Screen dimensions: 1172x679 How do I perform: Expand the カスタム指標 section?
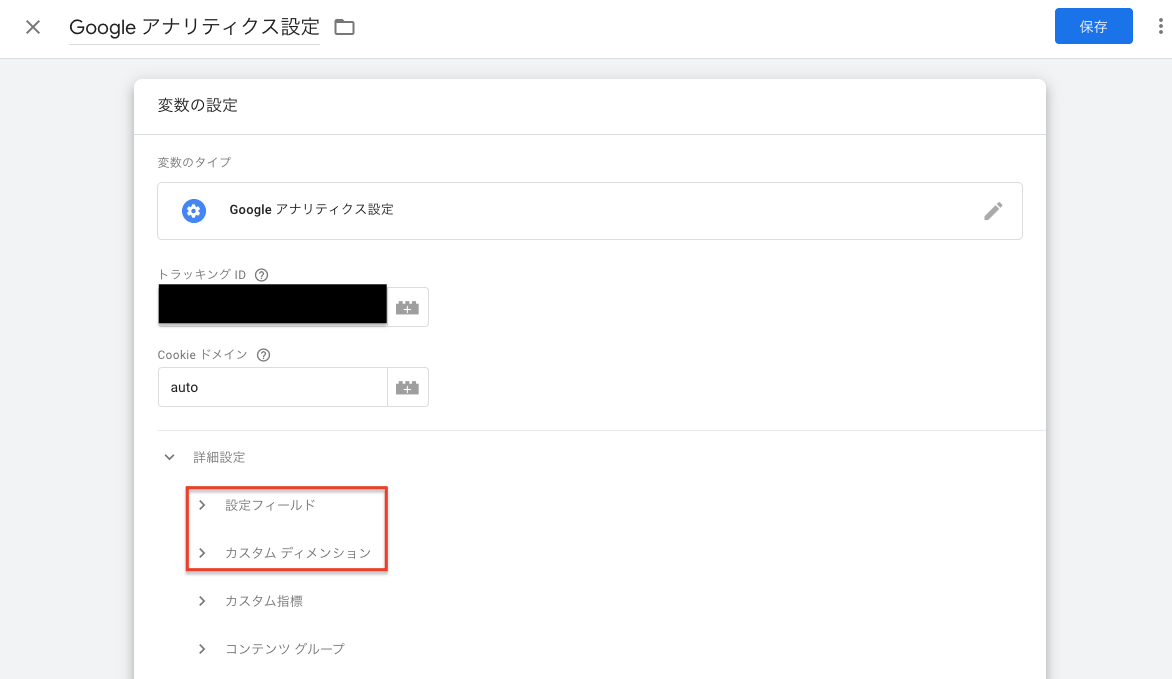[x=250, y=601]
